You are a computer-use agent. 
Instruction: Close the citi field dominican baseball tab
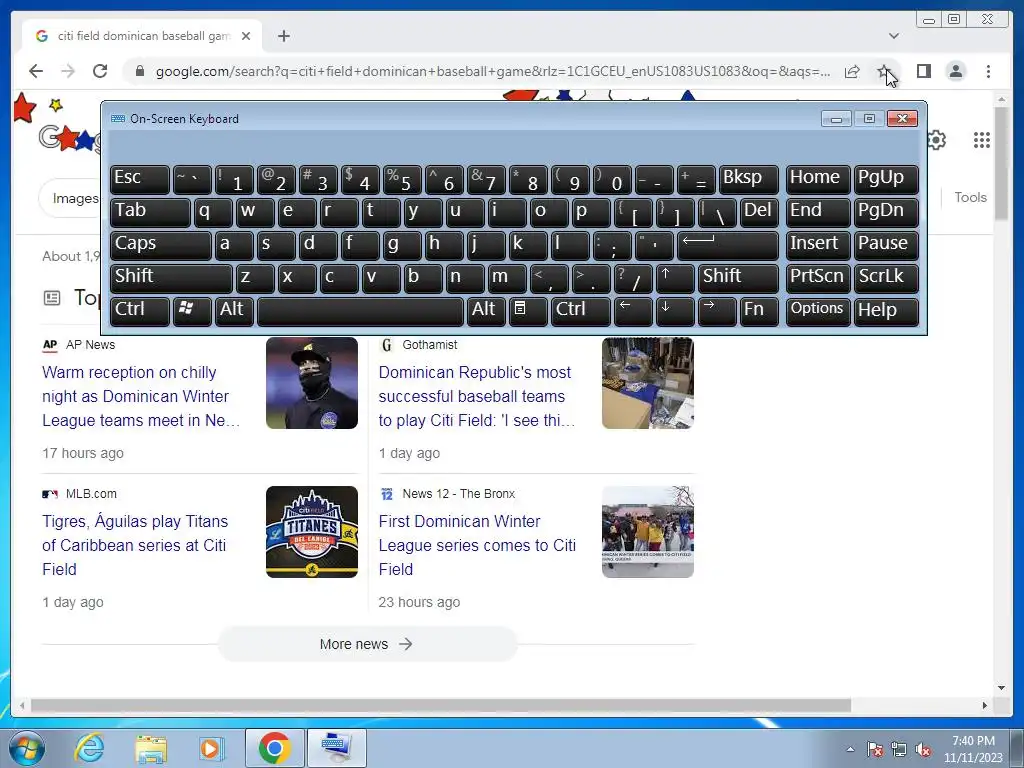[x=246, y=36]
